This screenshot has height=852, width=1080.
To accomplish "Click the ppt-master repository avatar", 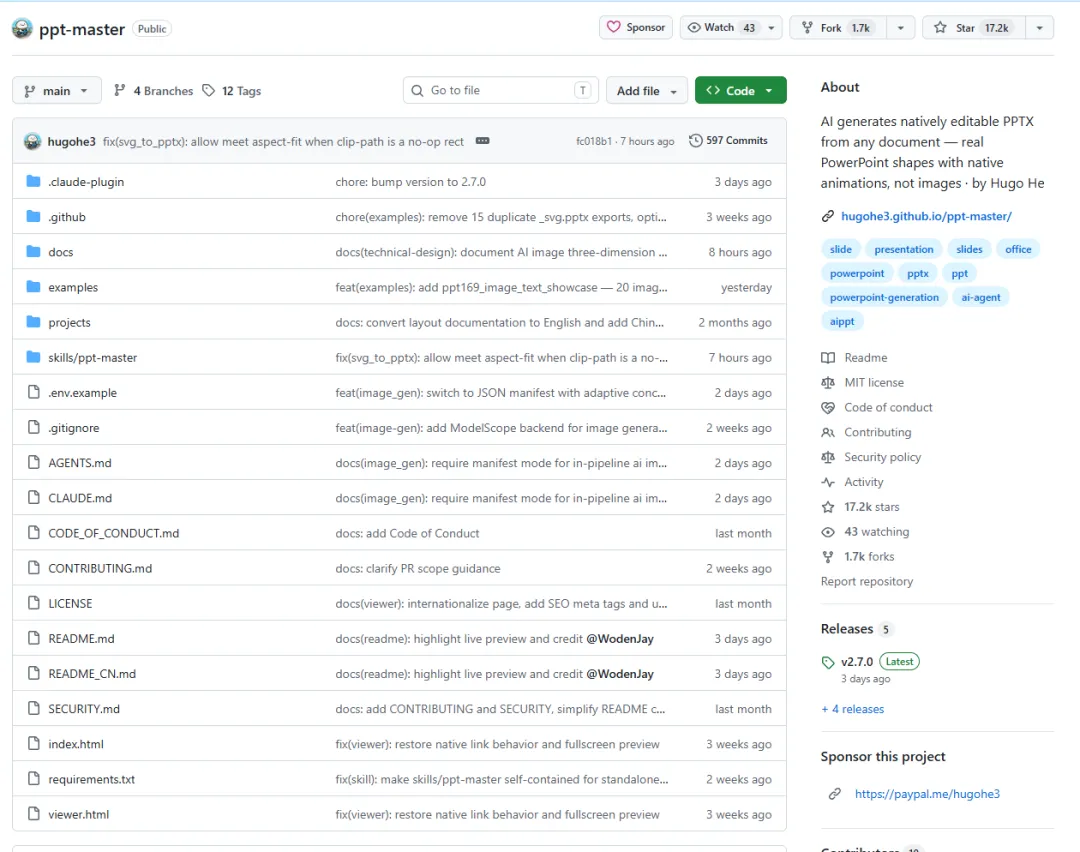I will point(22,28).
